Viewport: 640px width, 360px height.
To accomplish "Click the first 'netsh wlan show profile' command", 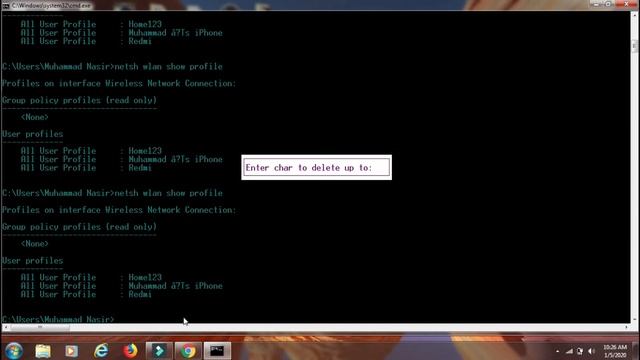I will click(169, 67).
